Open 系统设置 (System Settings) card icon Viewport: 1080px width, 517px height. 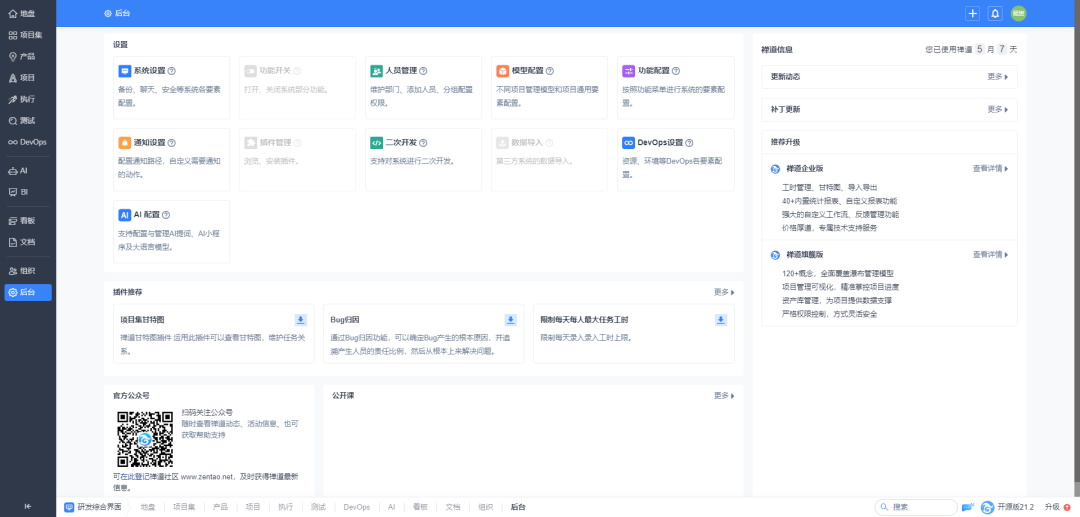coord(125,71)
